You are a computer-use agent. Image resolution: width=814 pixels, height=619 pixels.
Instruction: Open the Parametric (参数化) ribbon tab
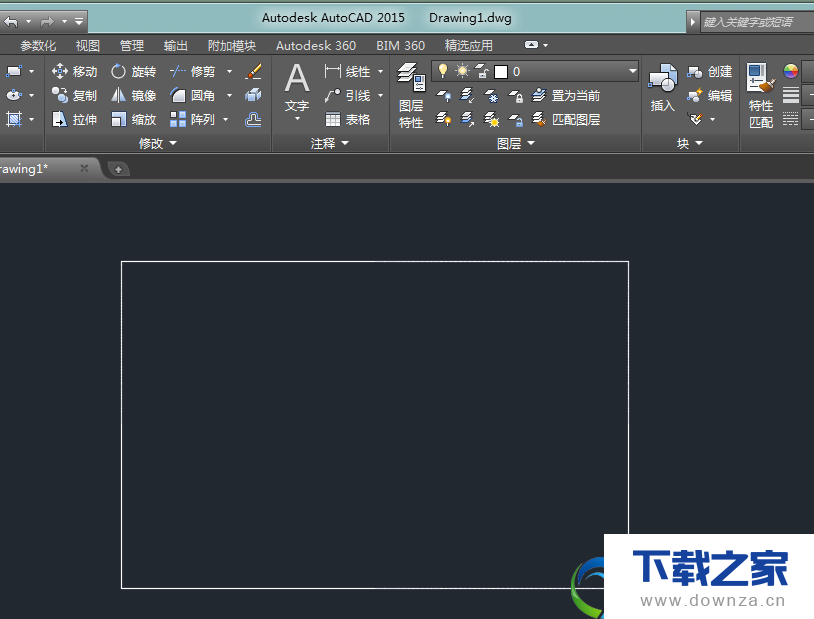pos(38,46)
